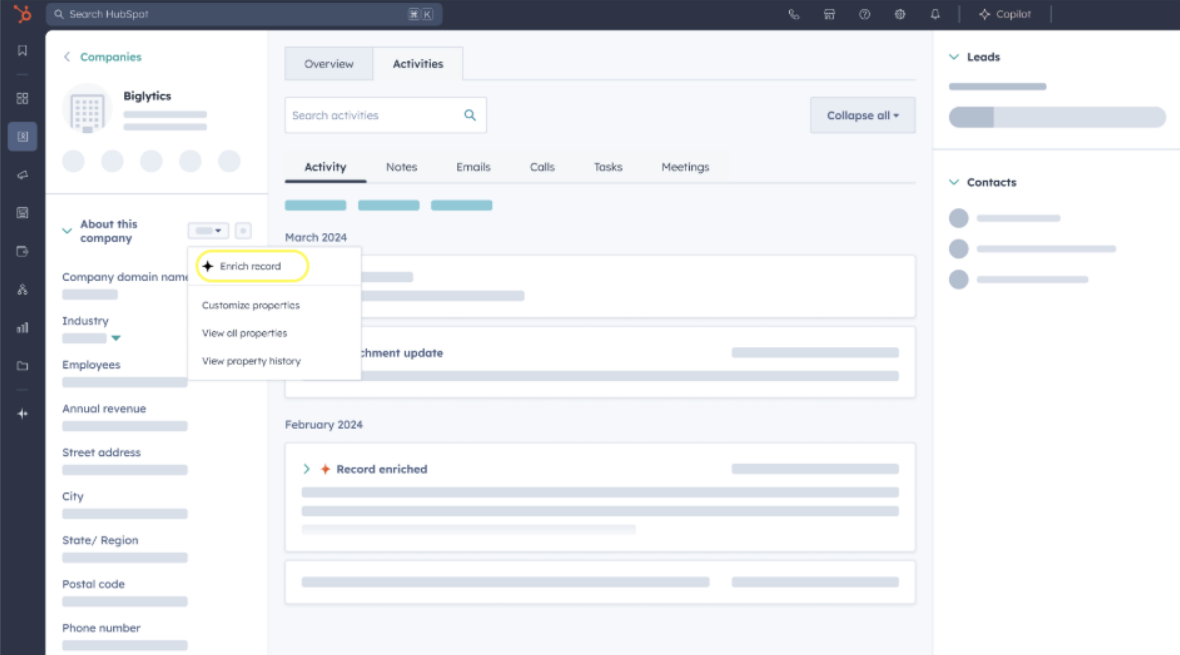This screenshot has width=1180, height=655.
Task: Click the Postal code property value field
Action: (x=125, y=602)
